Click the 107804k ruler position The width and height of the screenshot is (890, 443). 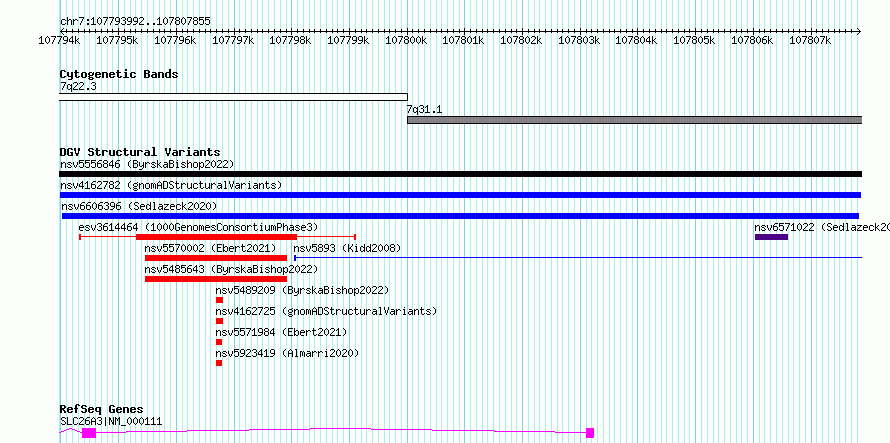tap(637, 40)
